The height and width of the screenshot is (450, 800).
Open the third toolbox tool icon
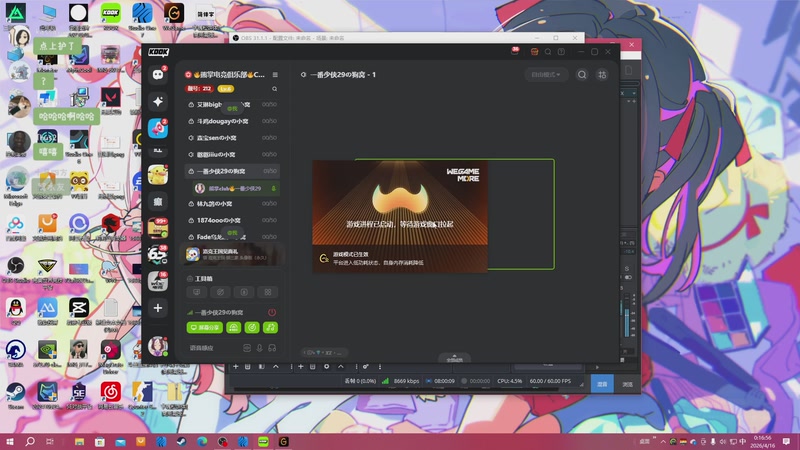coord(244,292)
